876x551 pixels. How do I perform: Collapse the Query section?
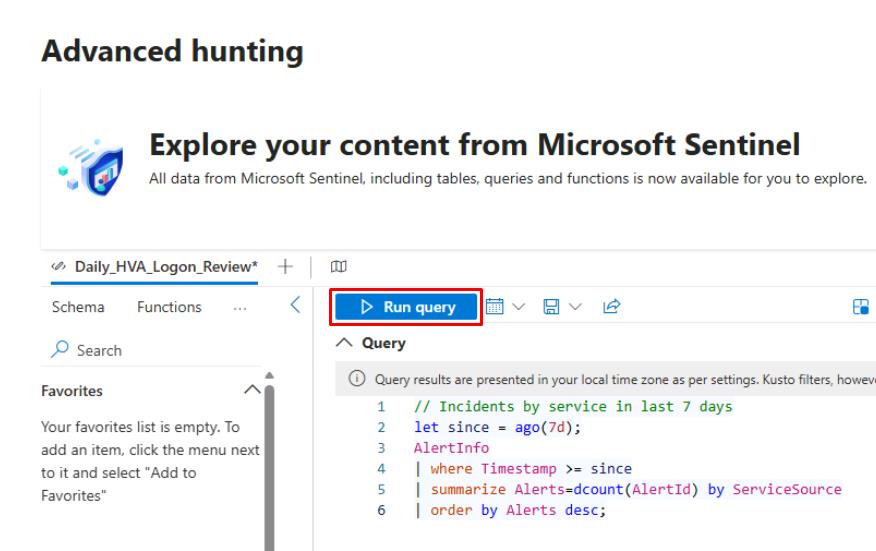coord(342,343)
